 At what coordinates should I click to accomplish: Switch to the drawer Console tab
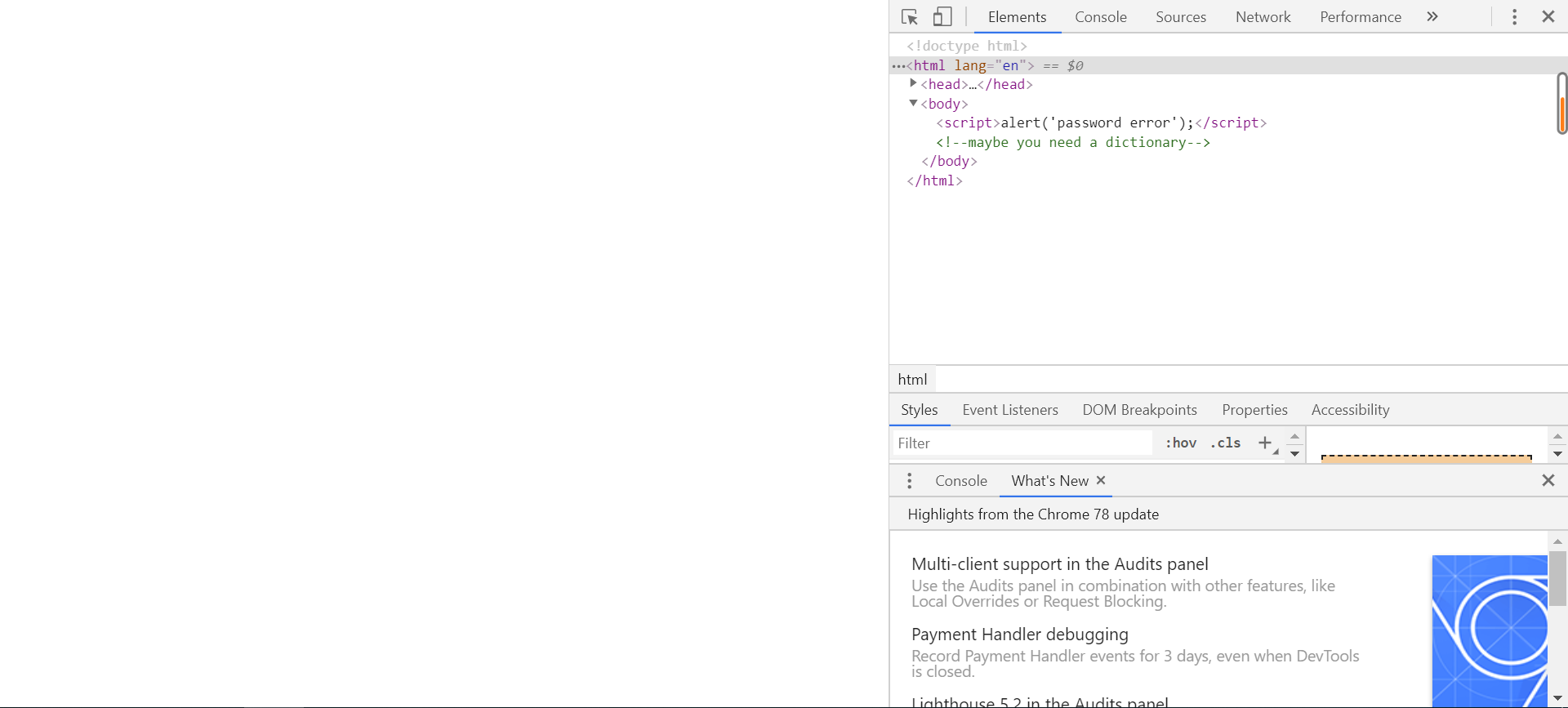click(x=960, y=481)
